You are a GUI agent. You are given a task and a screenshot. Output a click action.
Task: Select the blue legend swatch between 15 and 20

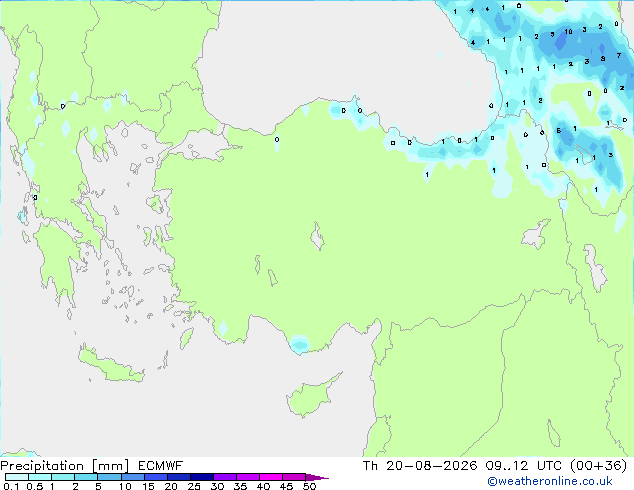point(156,477)
